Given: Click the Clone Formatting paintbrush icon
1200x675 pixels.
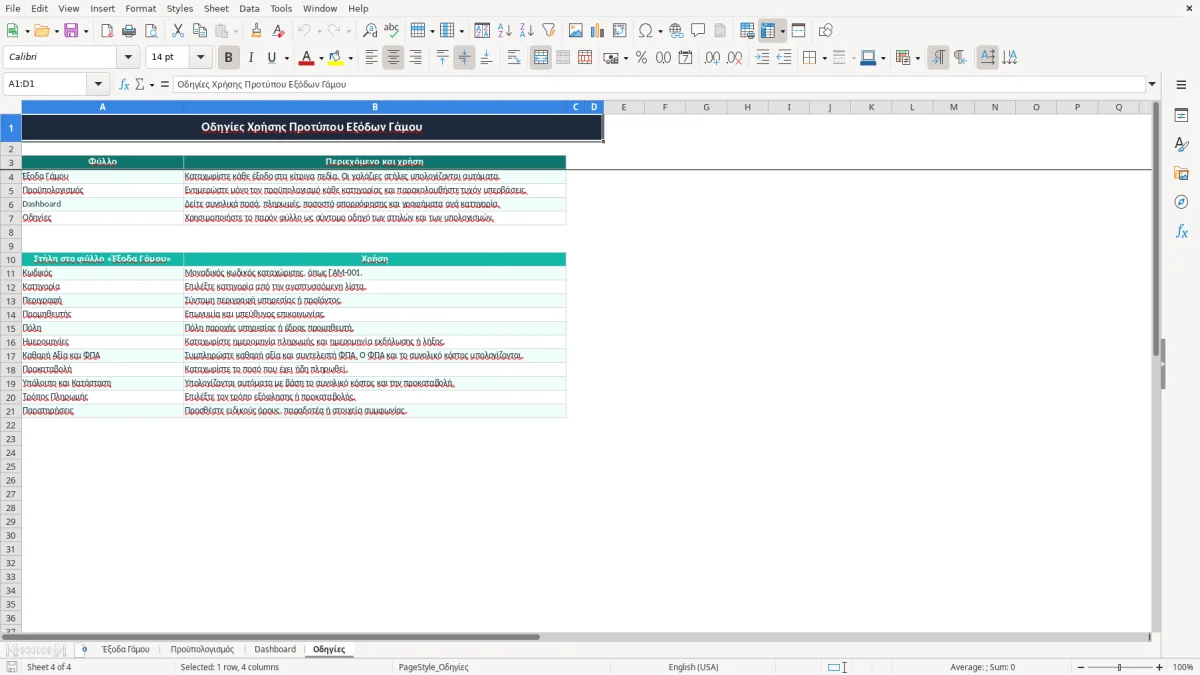Looking at the screenshot, I should (x=256, y=31).
